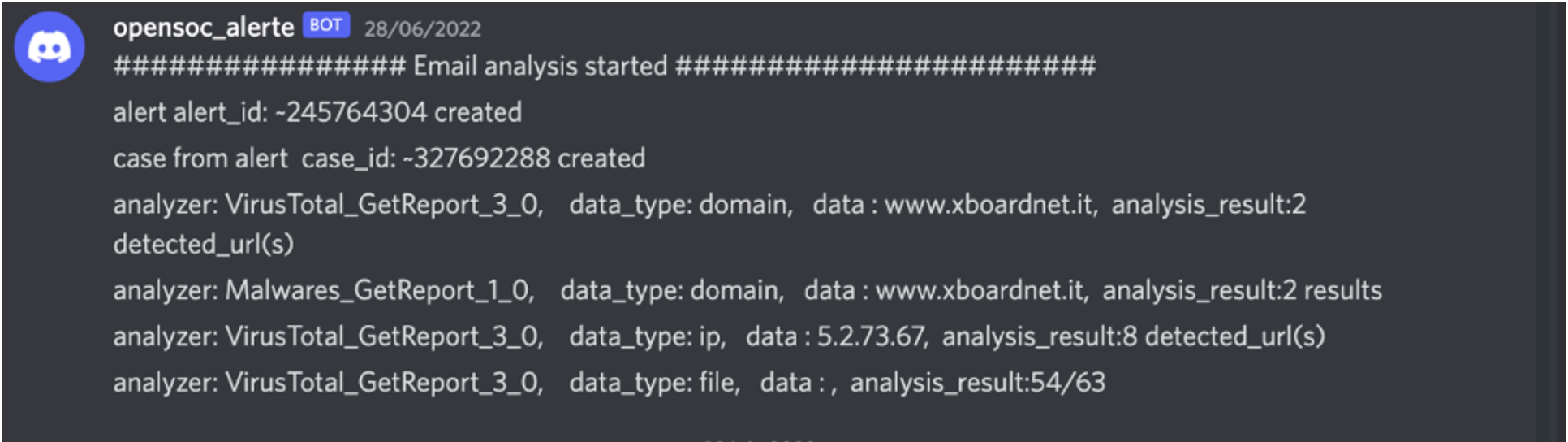Image resolution: width=1568 pixels, height=442 pixels.
Task: Click the IP address 5.2.73.67
Action: tap(871, 336)
